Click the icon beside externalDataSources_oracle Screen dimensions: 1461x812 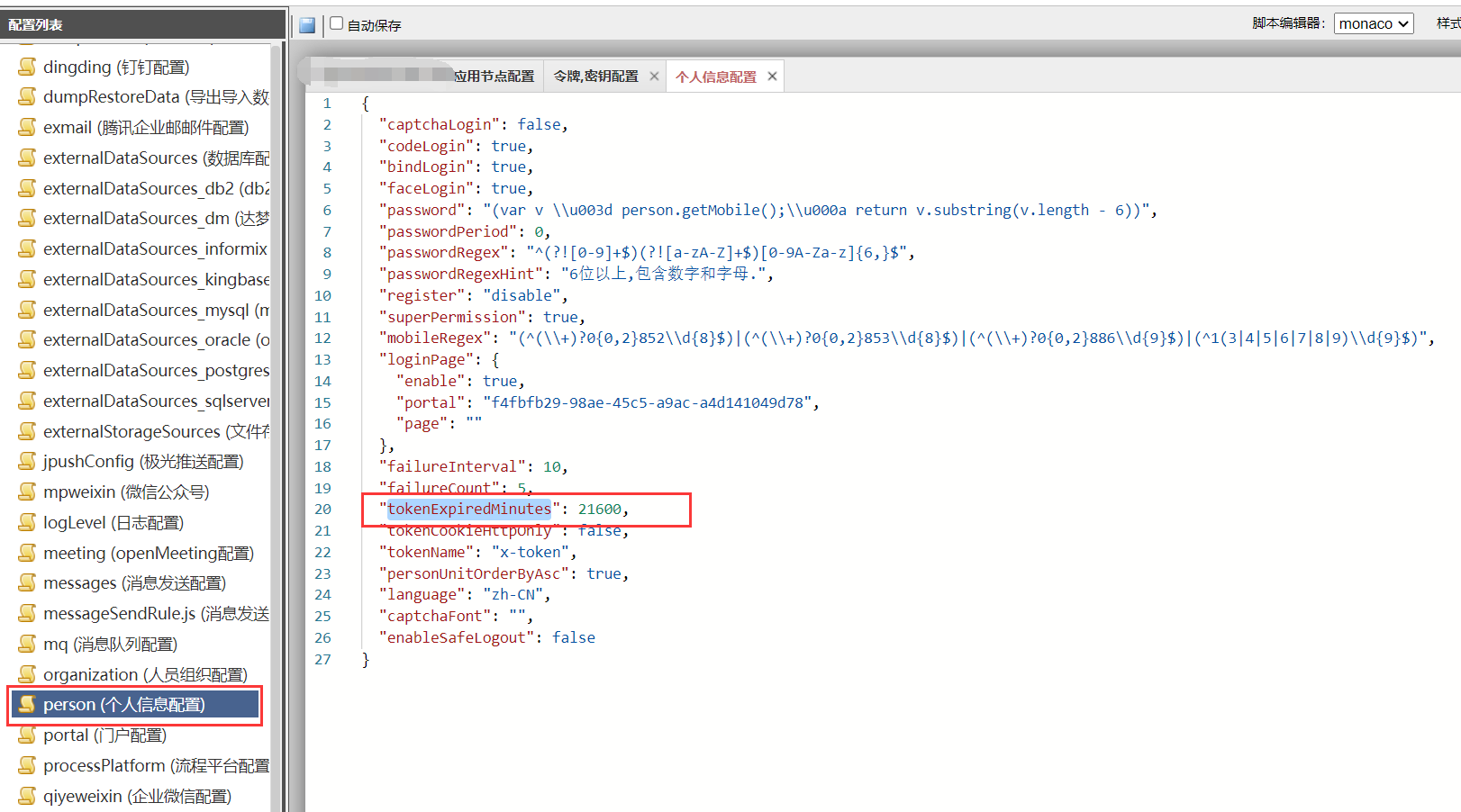coord(28,339)
